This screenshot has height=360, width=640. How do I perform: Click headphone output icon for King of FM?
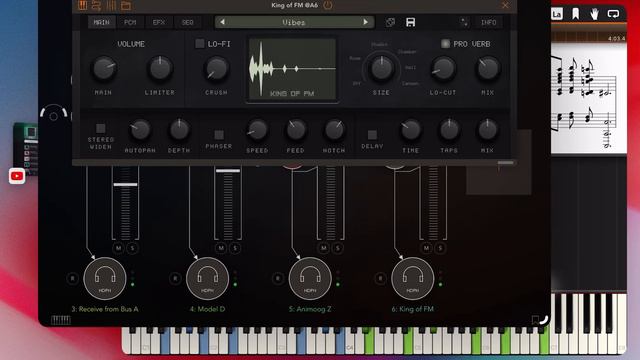click(x=413, y=279)
